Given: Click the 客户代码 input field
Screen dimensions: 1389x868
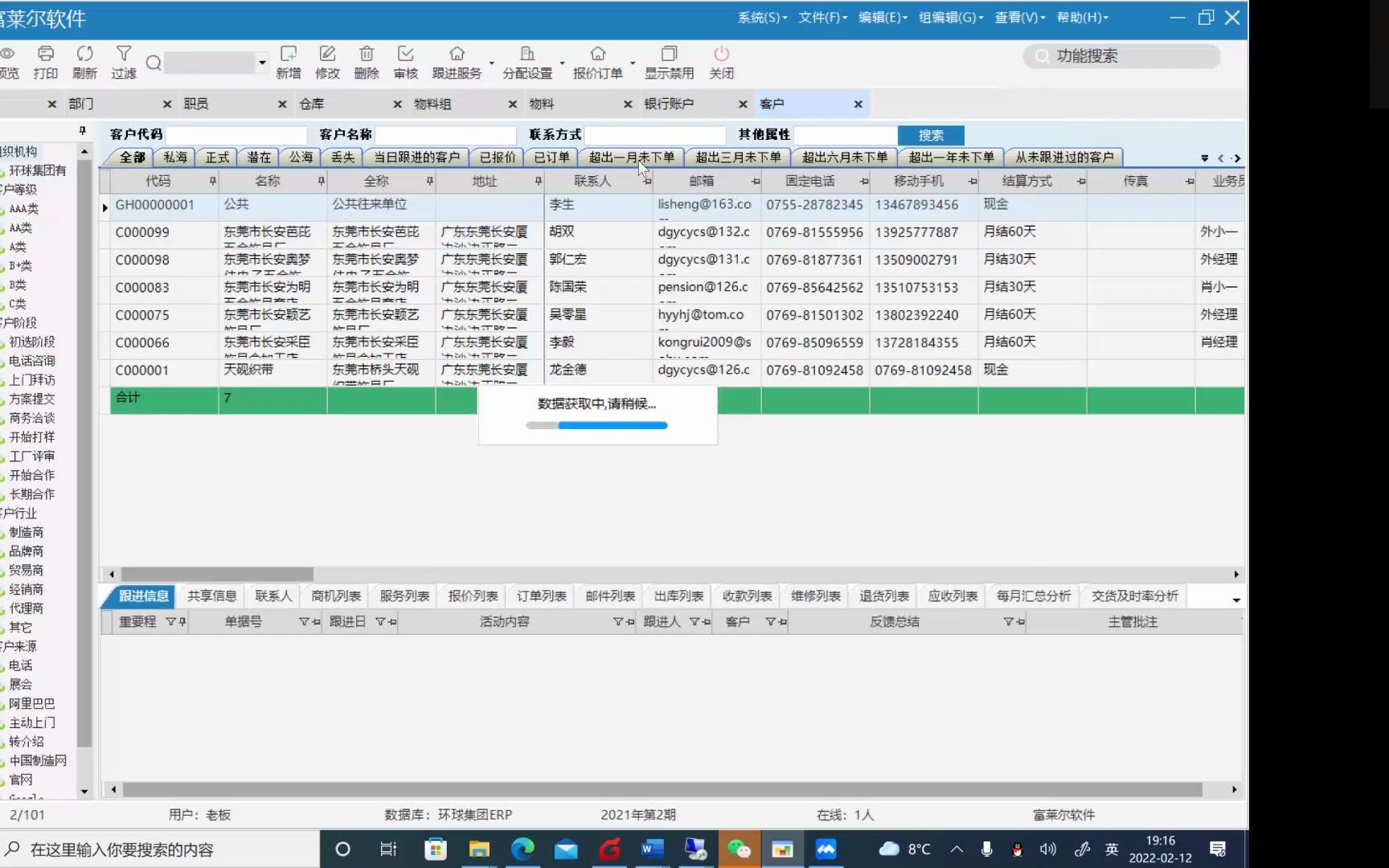Looking at the screenshot, I should [x=236, y=135].
